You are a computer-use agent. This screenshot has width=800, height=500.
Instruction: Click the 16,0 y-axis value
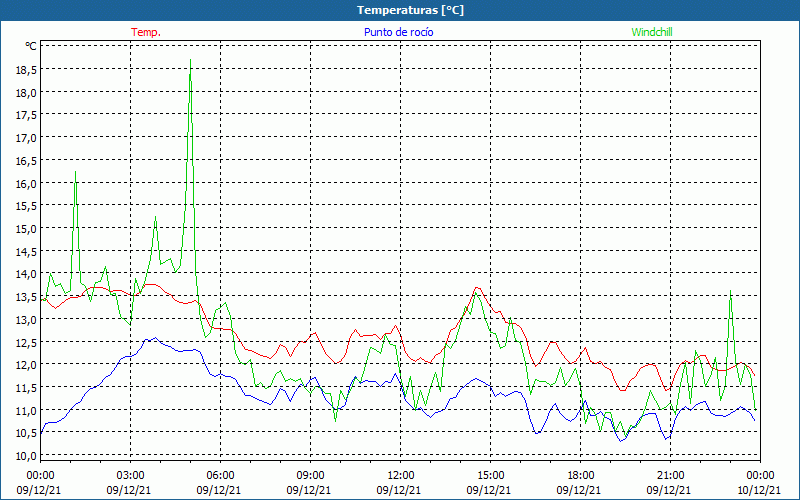[x=26, y=184]
